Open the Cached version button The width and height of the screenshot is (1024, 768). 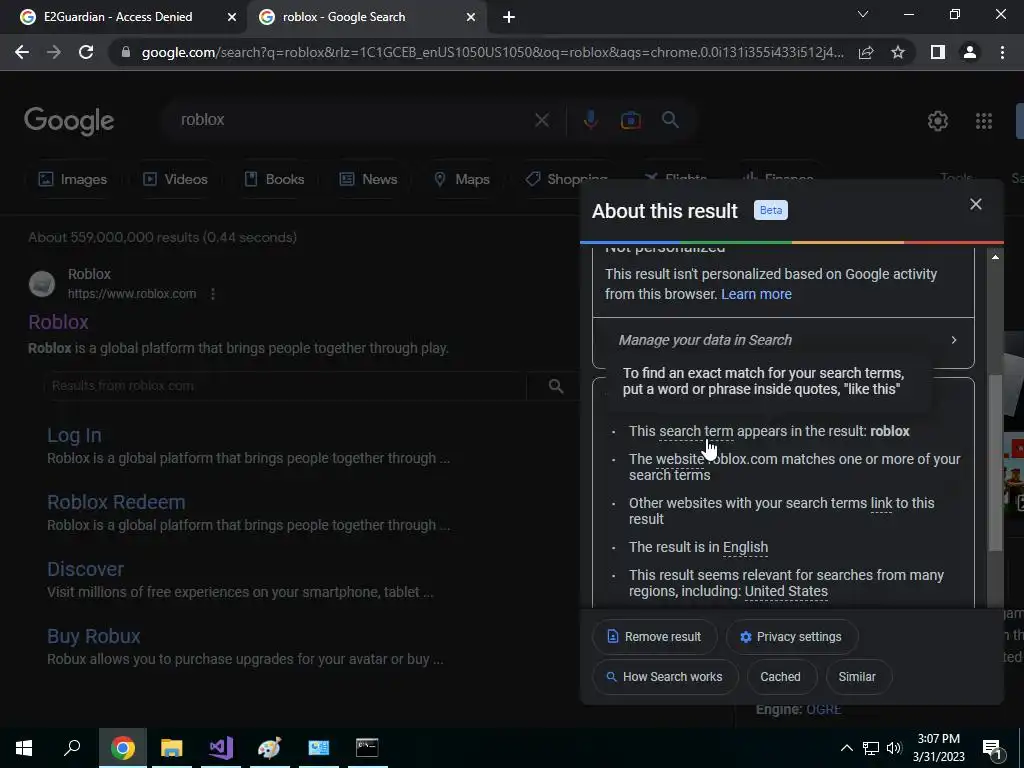click(x=780, y=677)
